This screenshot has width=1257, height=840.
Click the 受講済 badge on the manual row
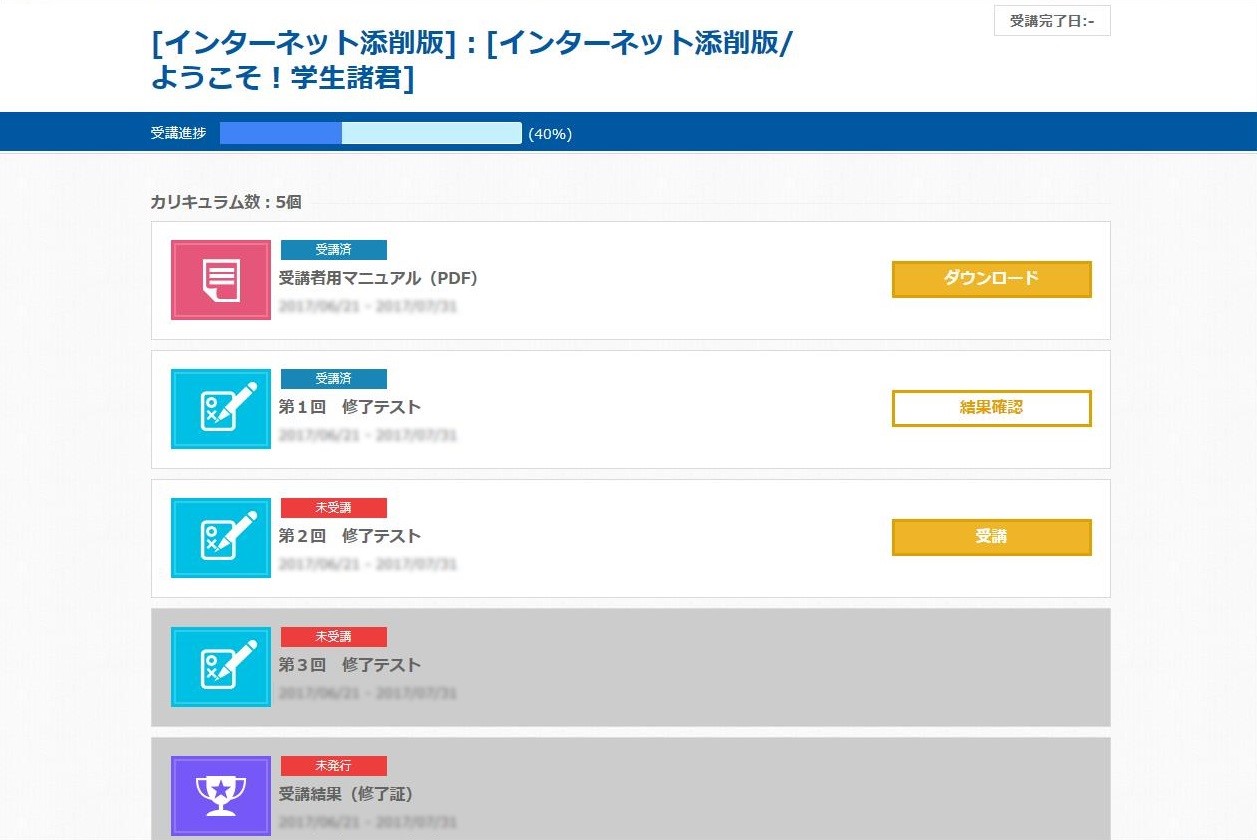click(x=334, y=250)
